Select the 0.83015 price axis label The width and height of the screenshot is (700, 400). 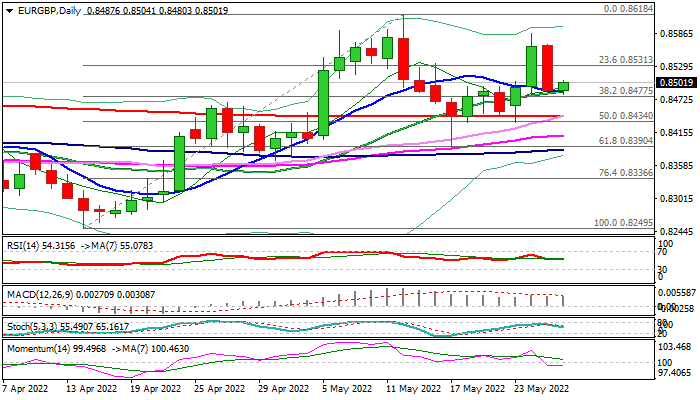[675, 199]
